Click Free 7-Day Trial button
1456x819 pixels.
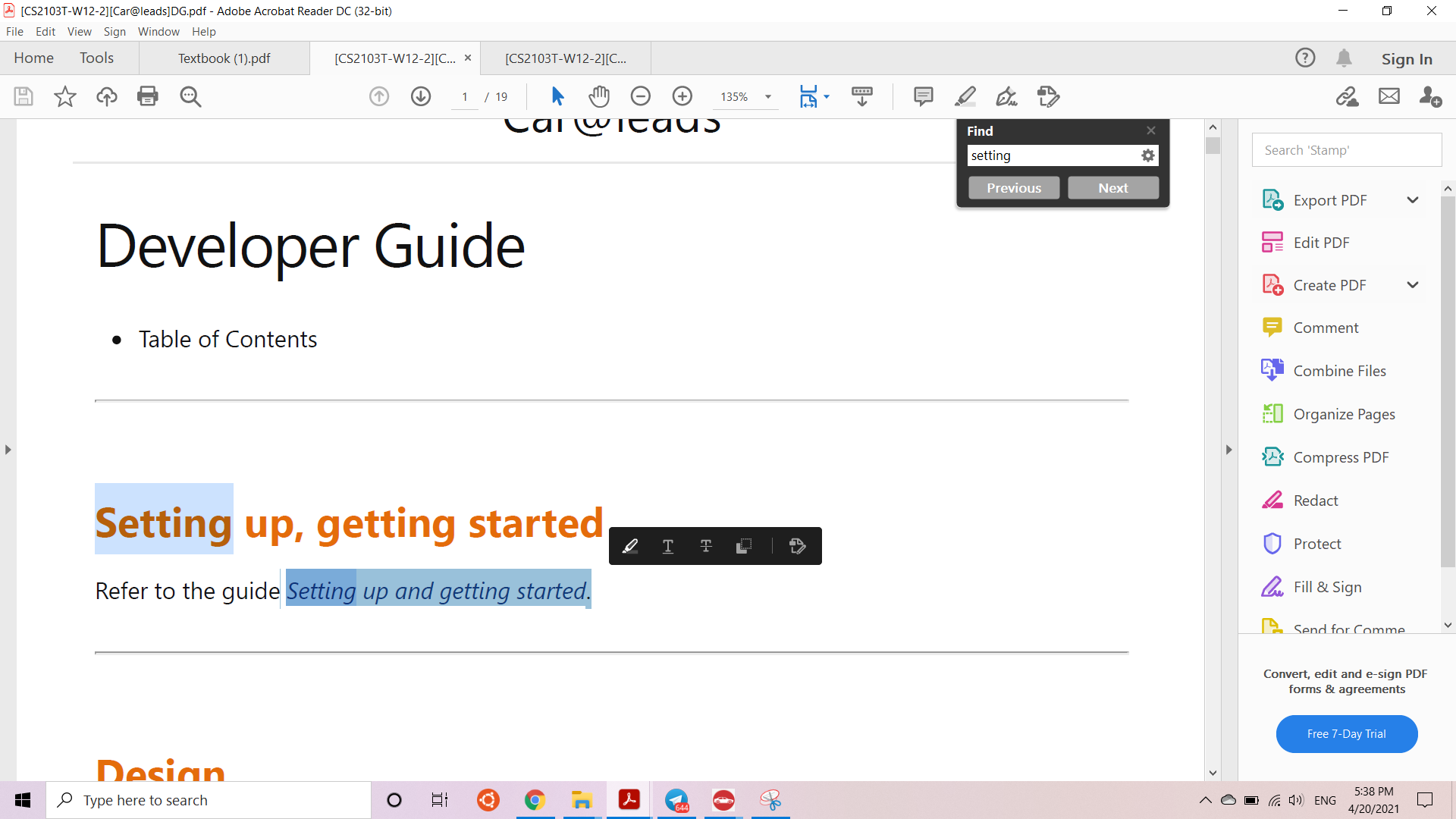tap(1346, 734)
